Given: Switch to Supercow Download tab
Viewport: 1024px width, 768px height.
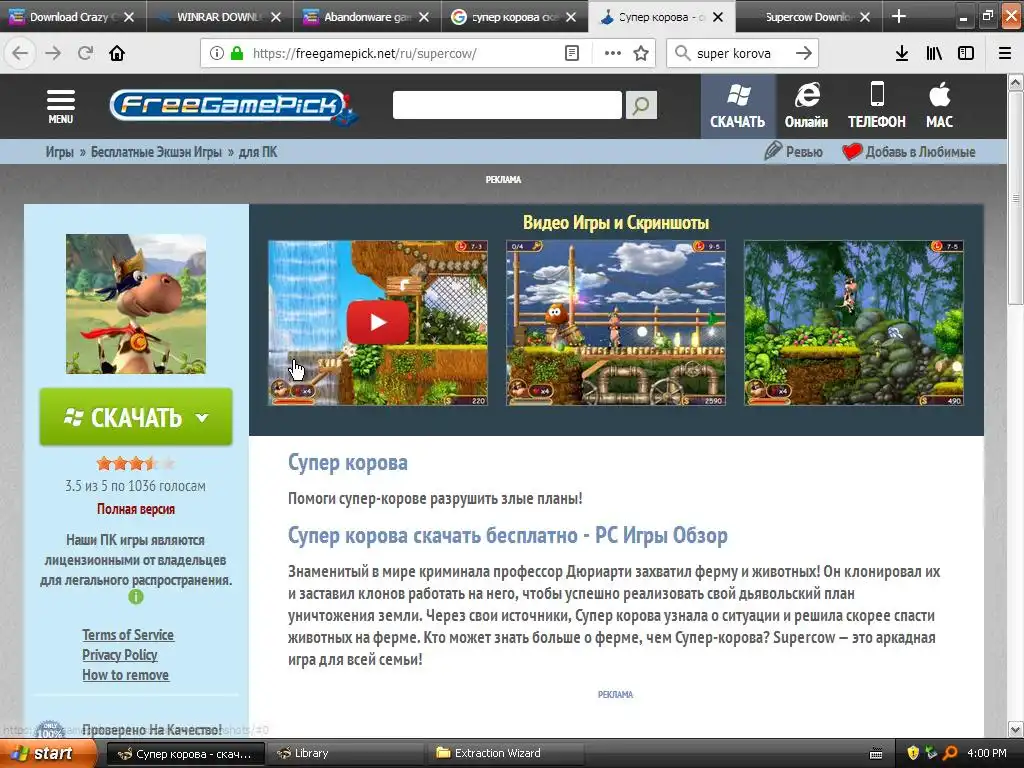Looking at the screenshot, I should point(808,16).
